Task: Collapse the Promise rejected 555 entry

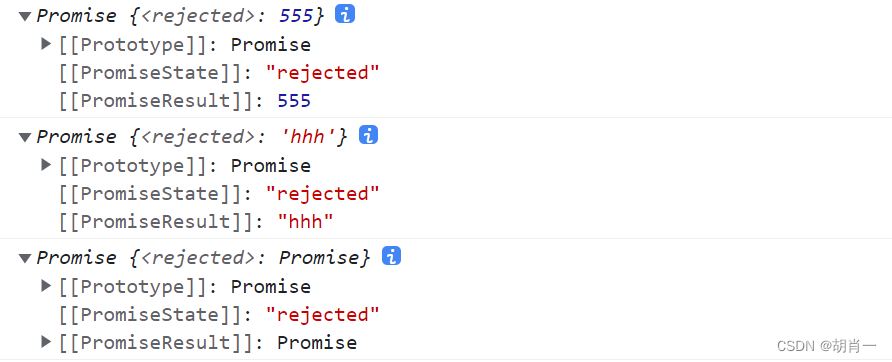Action: [24, 16]
